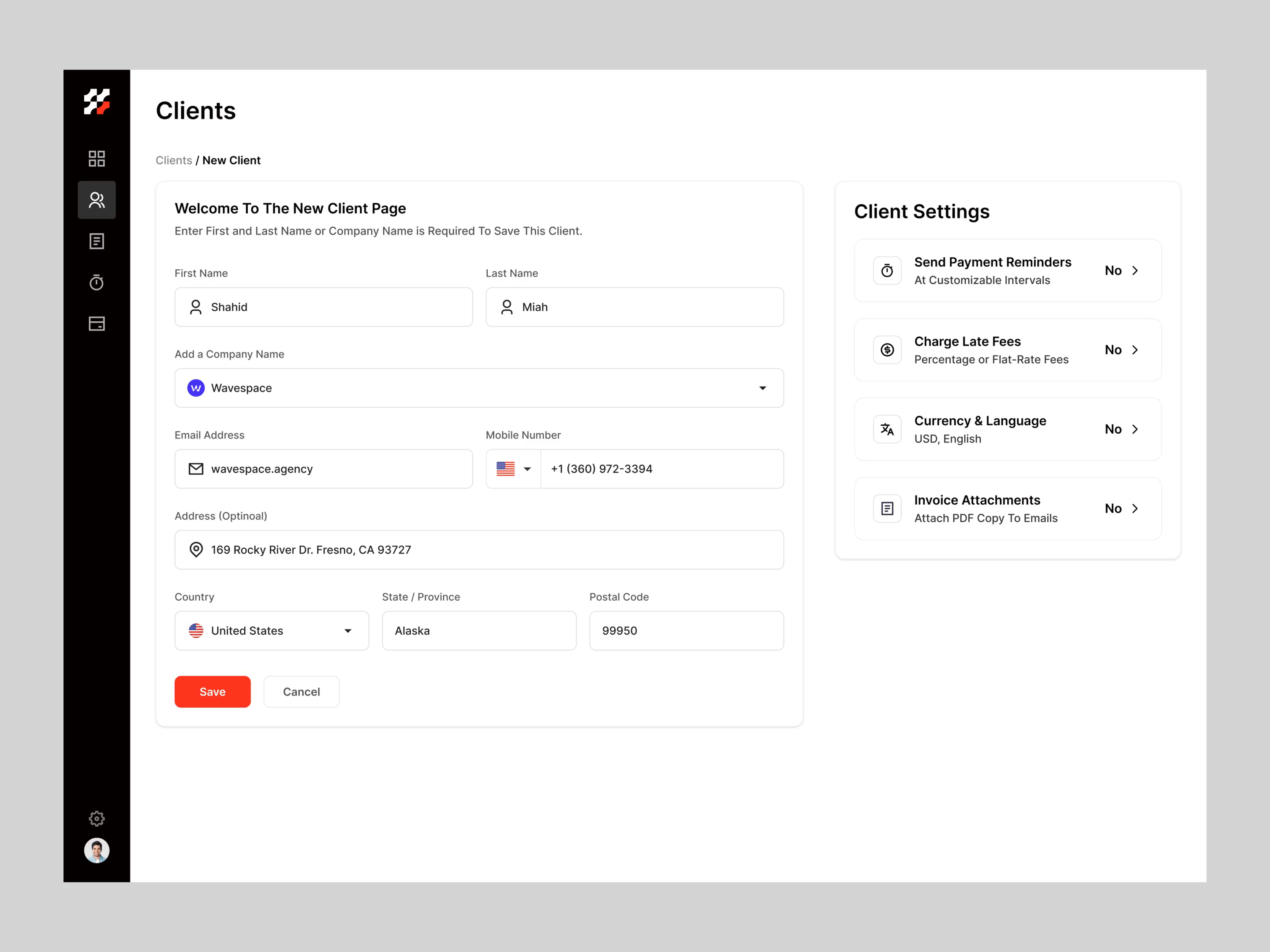Open Currency & Language chevron

(1135, 429)
